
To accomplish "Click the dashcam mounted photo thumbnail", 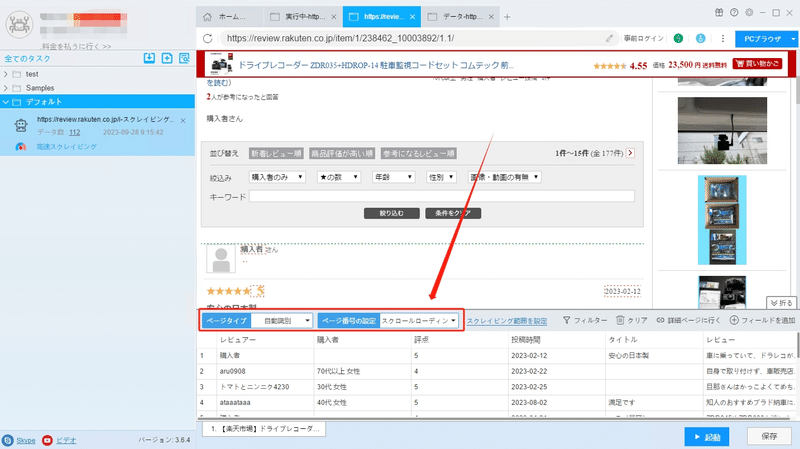I will [722, 131].
